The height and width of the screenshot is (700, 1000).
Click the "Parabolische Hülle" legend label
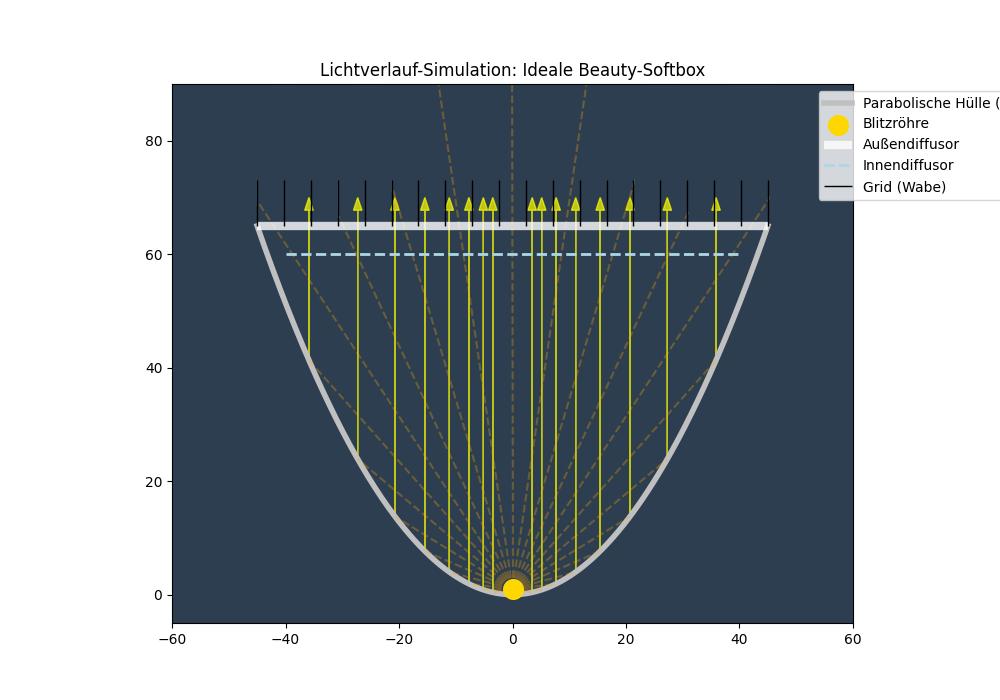point(927,103)
